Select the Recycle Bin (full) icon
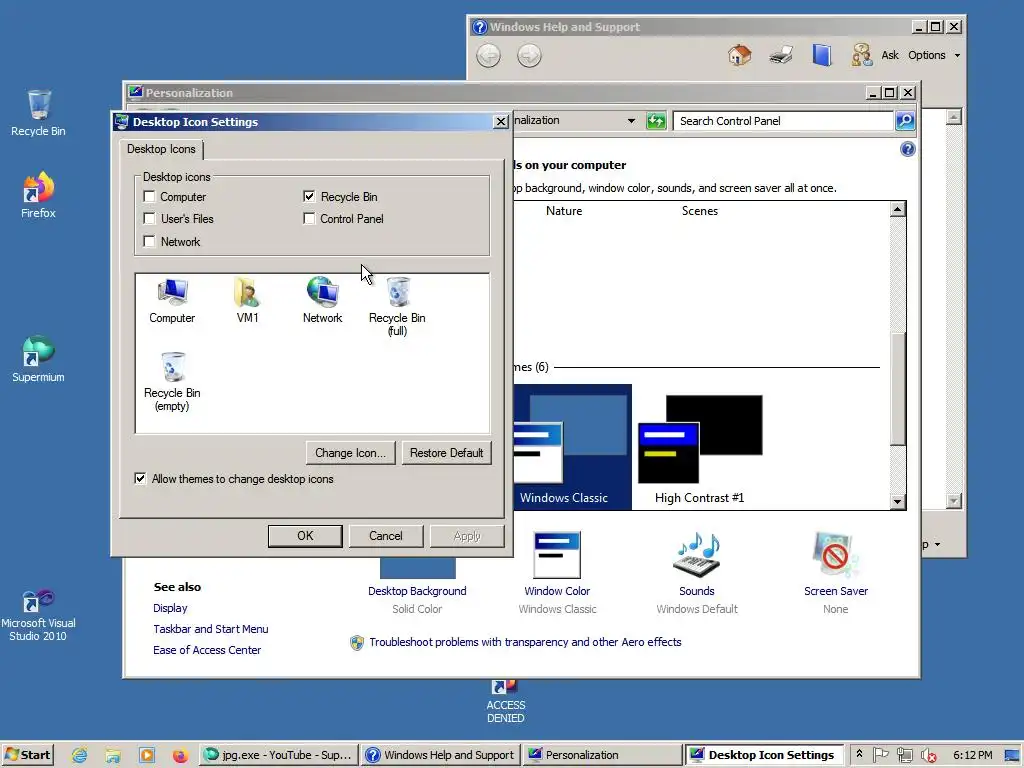This screenshot has width=1024, height=768. pyautogui.click(x=397, y=306)
